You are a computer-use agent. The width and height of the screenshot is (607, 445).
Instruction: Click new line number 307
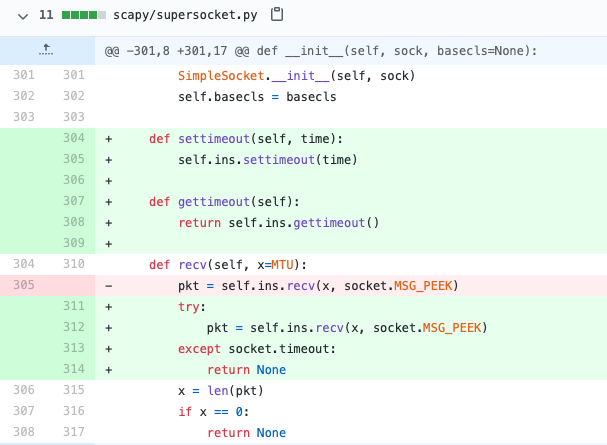coord(74,201)
